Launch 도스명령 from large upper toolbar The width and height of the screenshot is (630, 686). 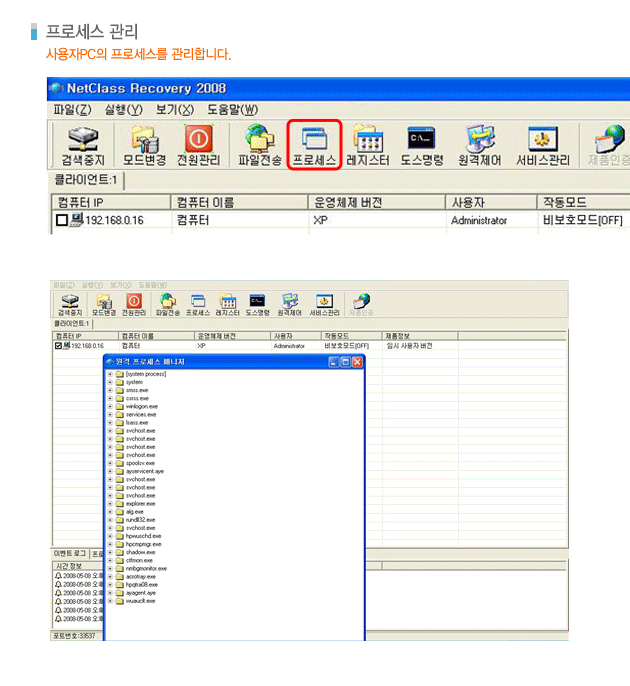(x=422, y=146)
